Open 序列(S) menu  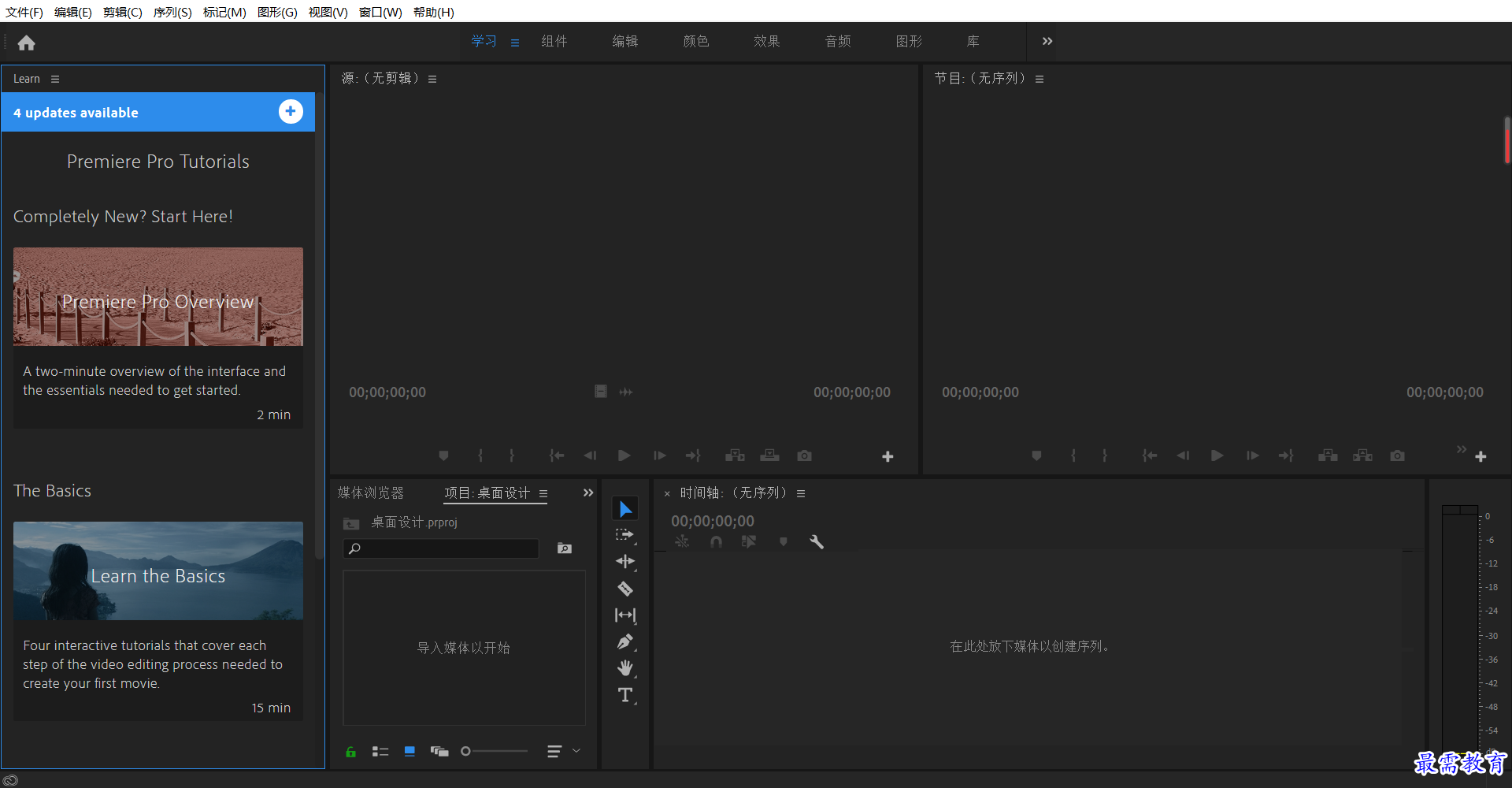point(172,12)
